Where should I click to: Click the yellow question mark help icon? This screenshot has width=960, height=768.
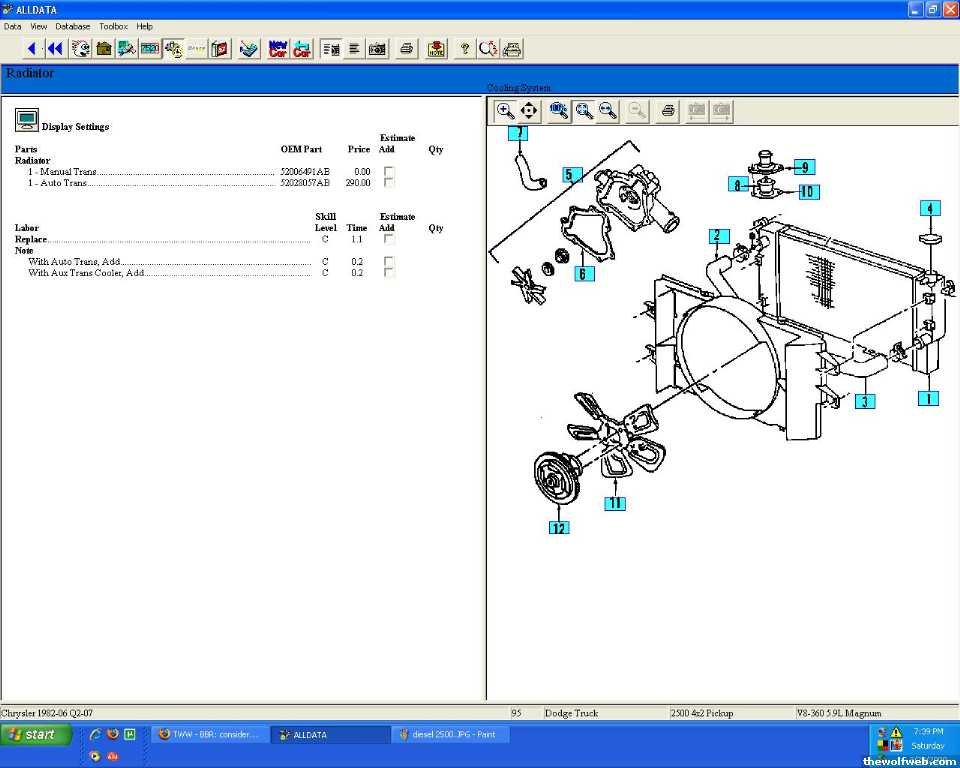464,48
